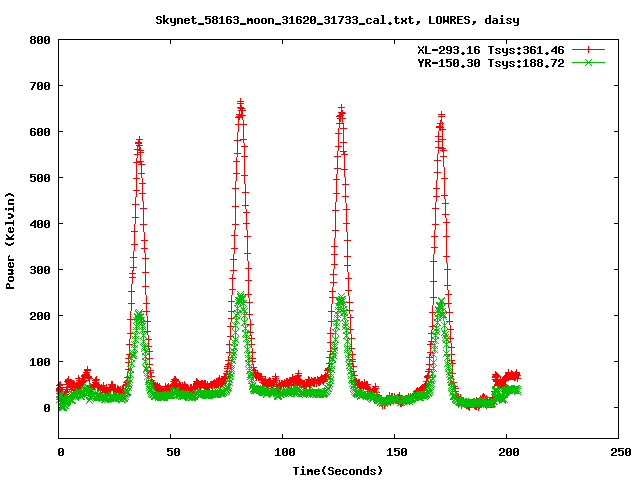Image resolution: width=640 pixels, height=480 pixels.
Task: Click the y-axis tick label 600
Action: pos(40,132)
